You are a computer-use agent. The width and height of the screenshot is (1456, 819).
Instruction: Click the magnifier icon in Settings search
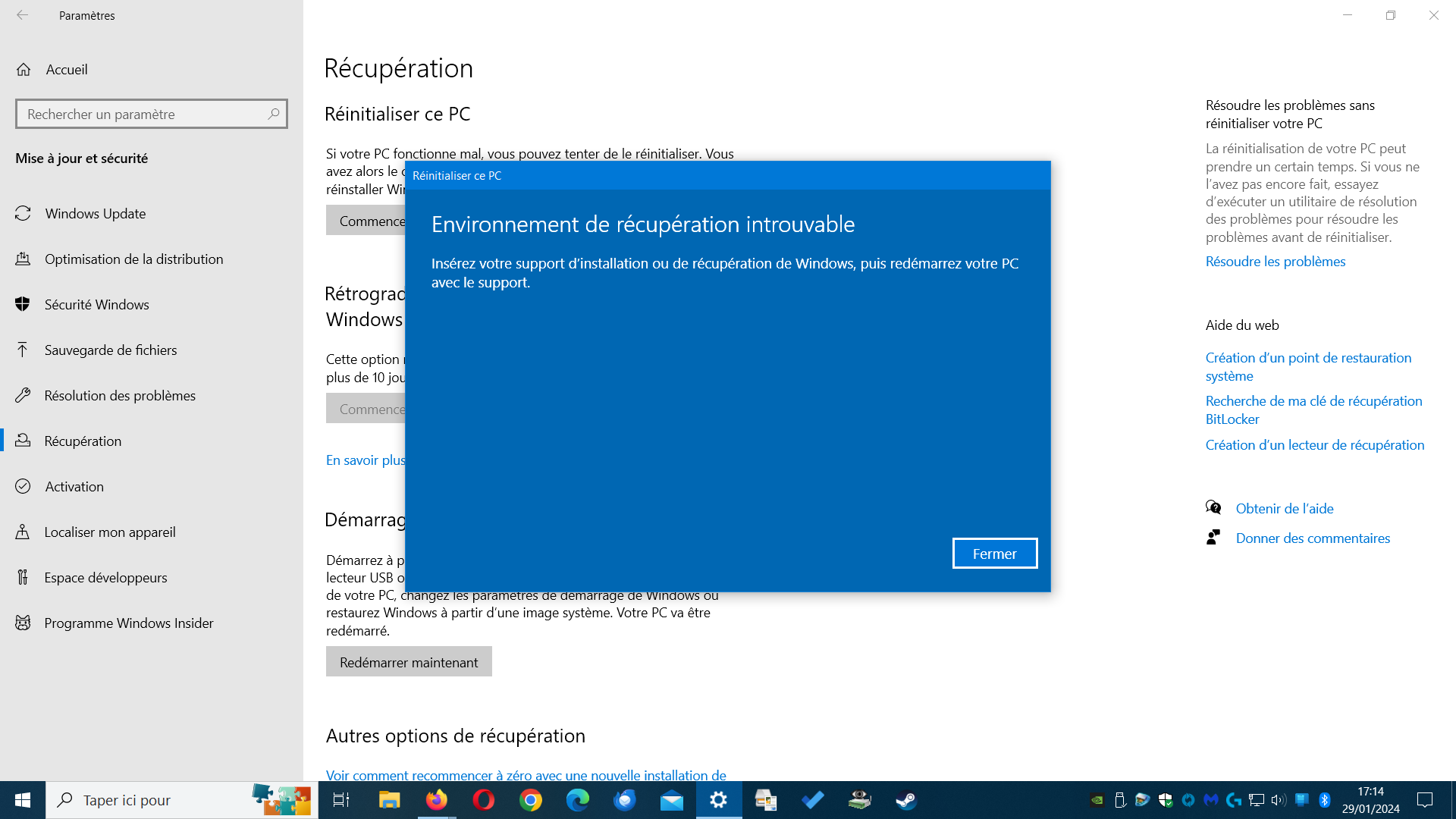click(x=274, y=114)
